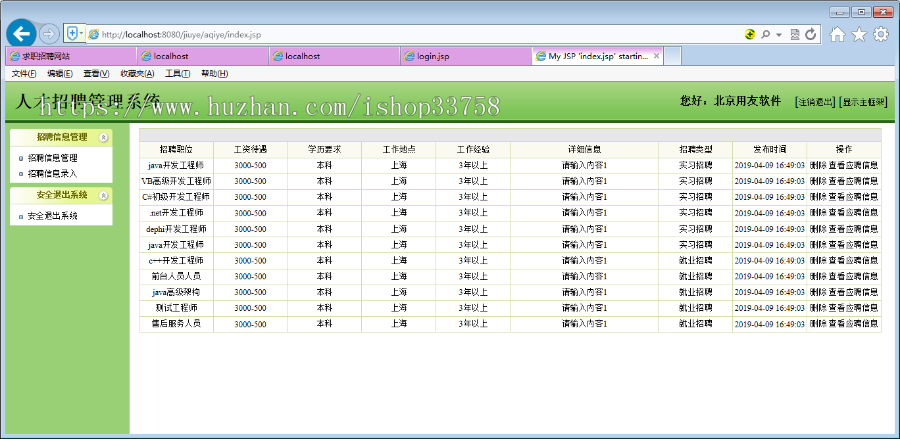
Task: Click the 详细信息 column header
Action: pos(584,149)
